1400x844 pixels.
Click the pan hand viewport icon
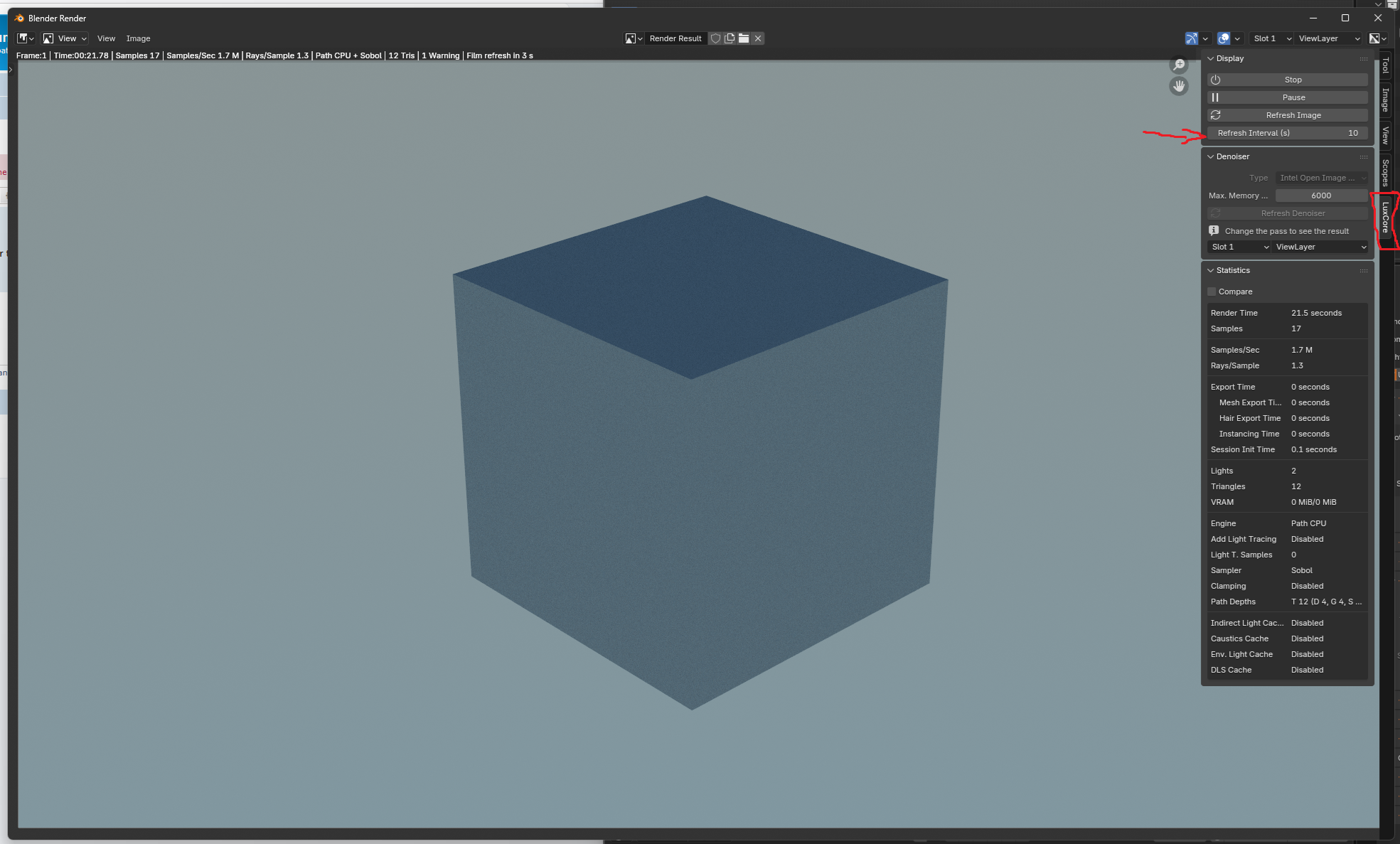1179,86
